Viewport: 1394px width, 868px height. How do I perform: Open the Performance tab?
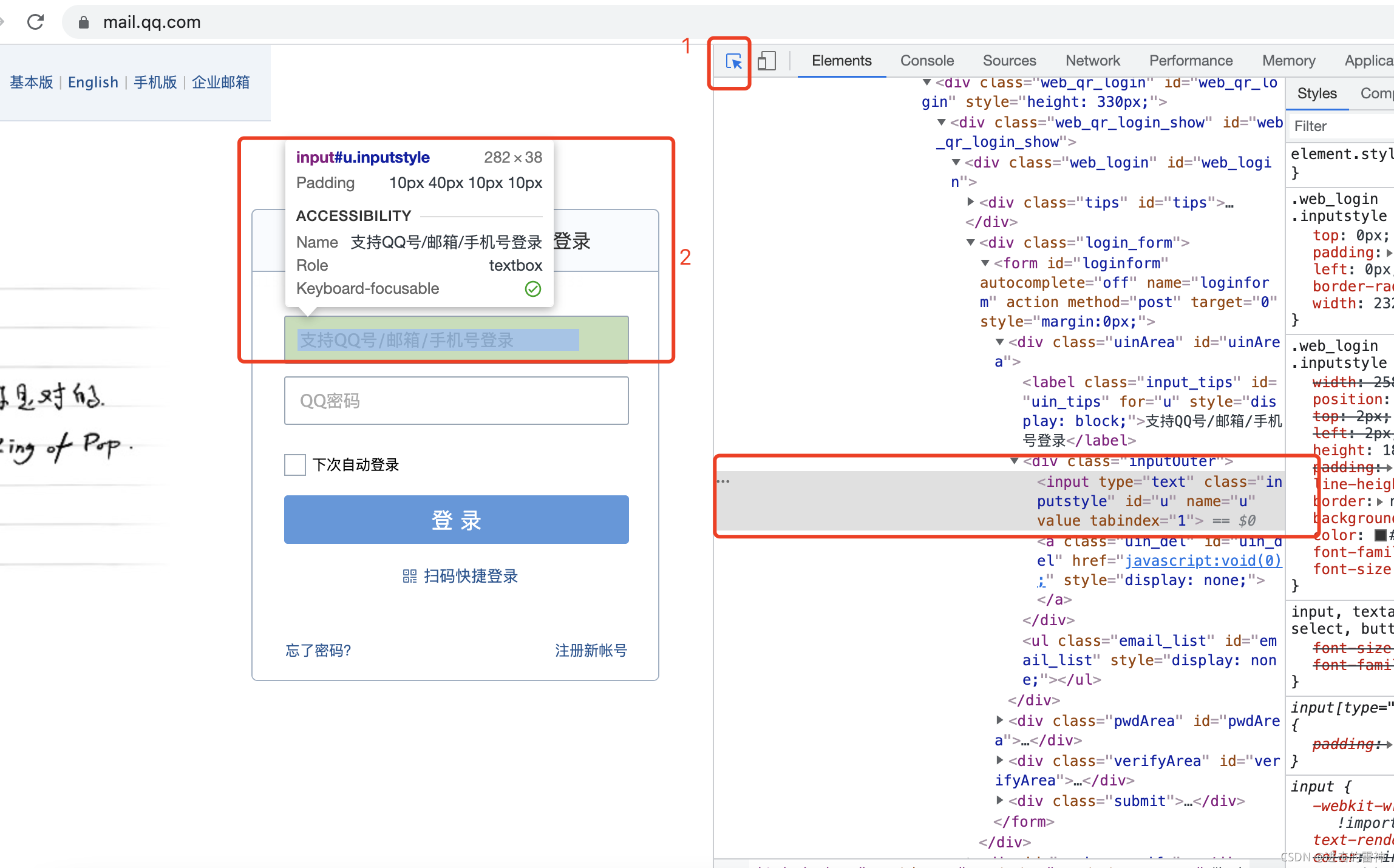tap(1191, 61)
